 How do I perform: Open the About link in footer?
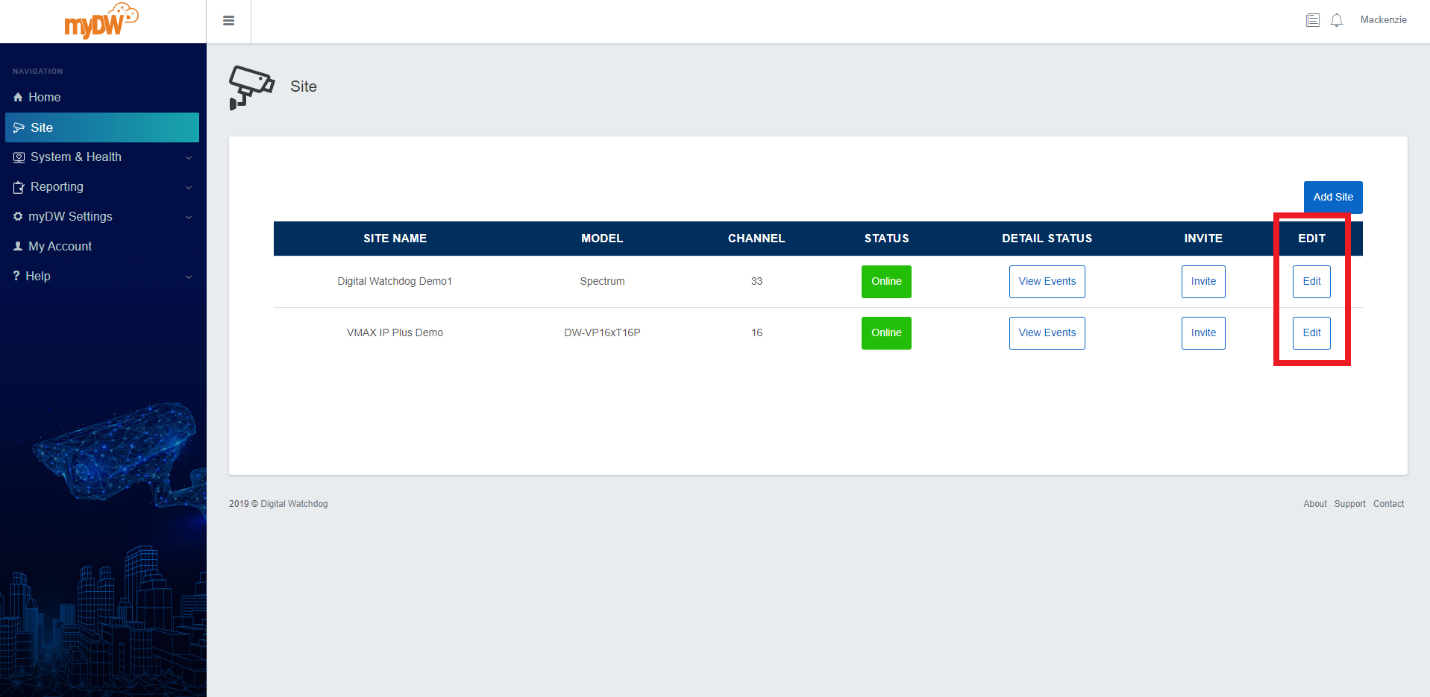click(x=1315, y=504)
